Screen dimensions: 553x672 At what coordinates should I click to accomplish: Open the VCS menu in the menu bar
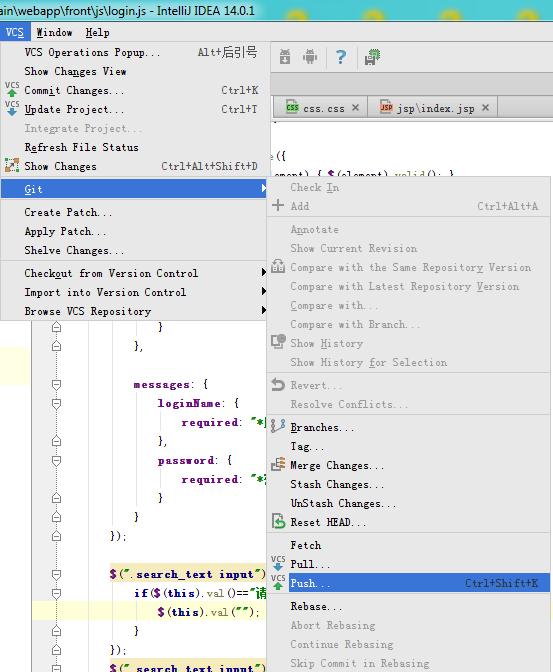(15, 32)
